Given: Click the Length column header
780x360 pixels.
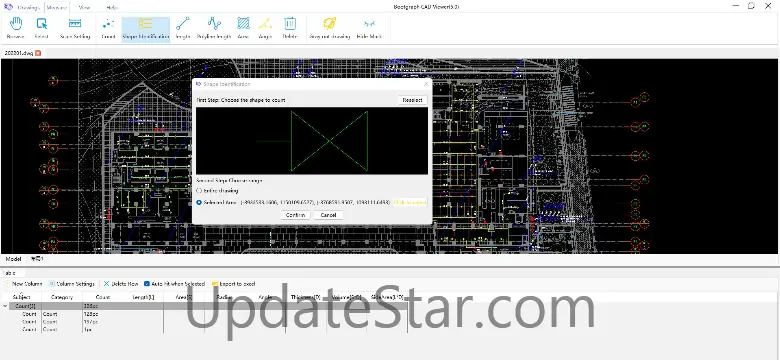Looking at the screenshot, I should (x=143, y=297).
